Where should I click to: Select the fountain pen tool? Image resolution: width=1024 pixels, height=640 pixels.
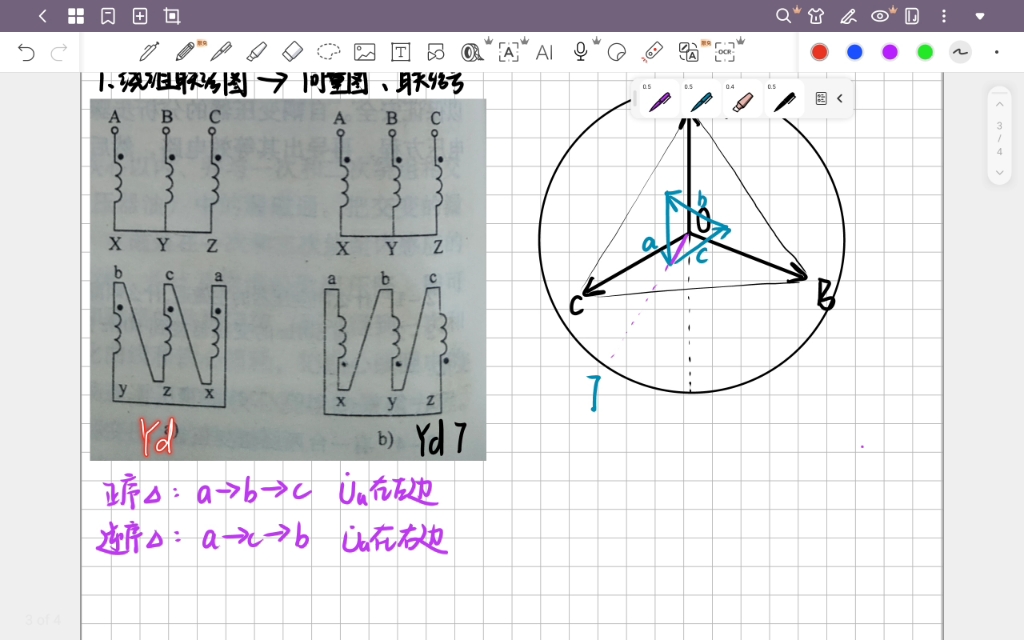(150, 52)
